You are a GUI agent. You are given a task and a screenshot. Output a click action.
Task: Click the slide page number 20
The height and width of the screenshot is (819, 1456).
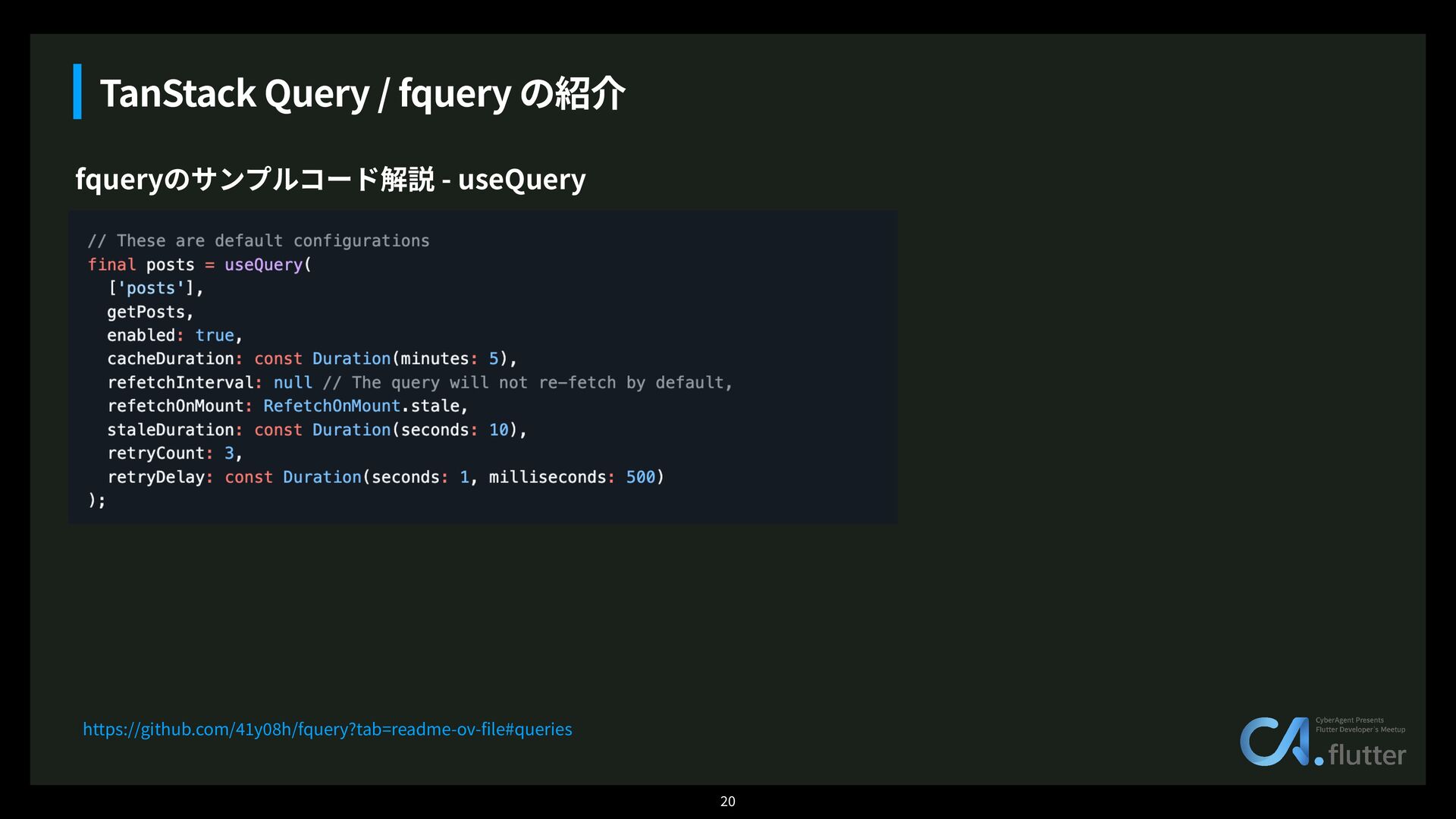click(x=728, y=802)
